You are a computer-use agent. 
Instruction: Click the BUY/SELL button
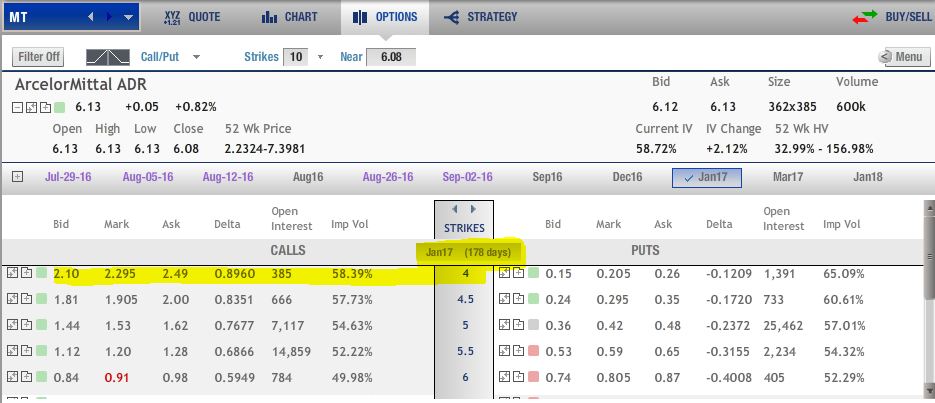pyautogui.click(x=893, y=17)
